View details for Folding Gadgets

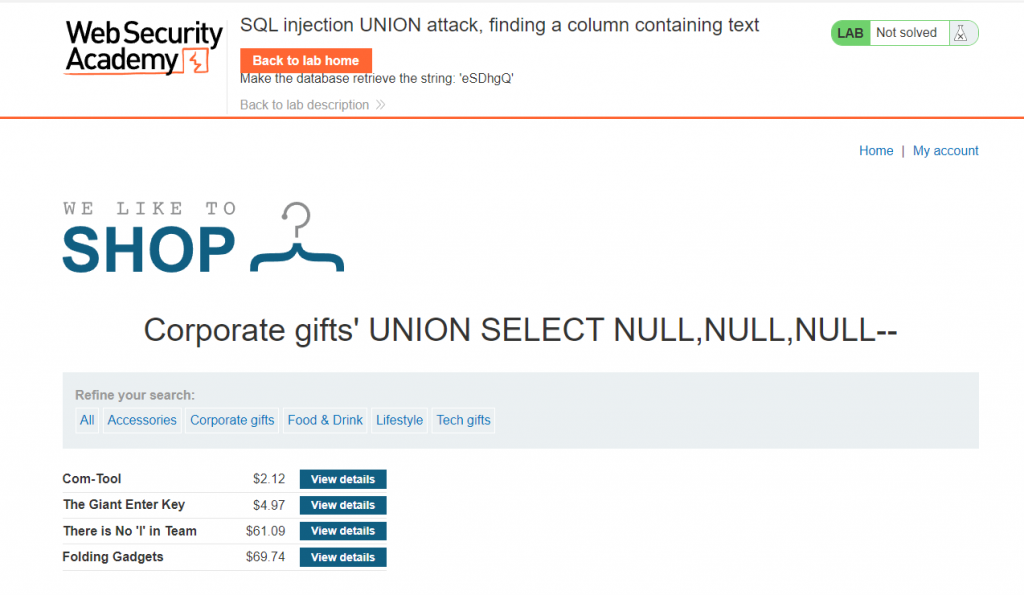[342, 557]
